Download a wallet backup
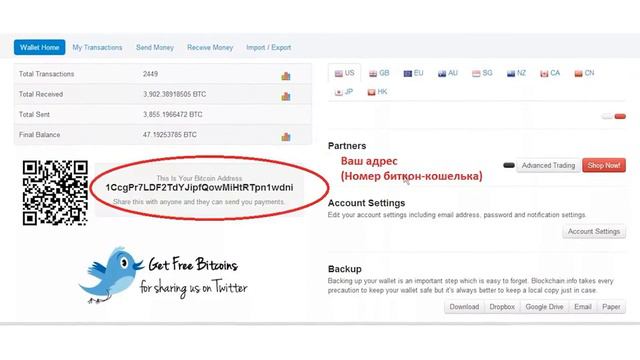The width and height of the screenshot is (640, 360). (x=464, y=307)
